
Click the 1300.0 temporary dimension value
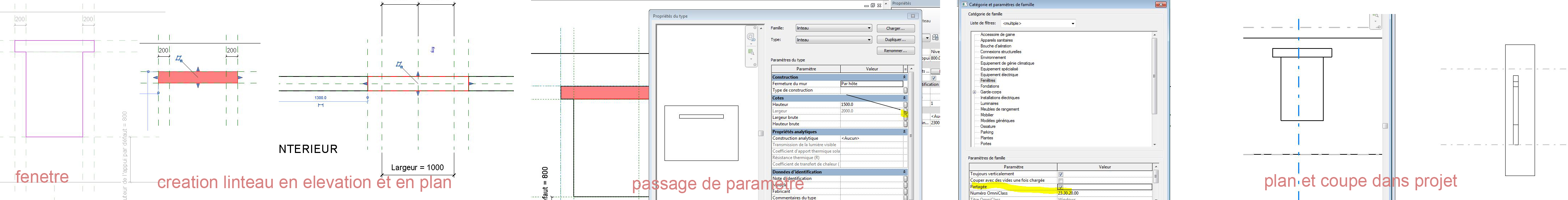pos(320,98)
